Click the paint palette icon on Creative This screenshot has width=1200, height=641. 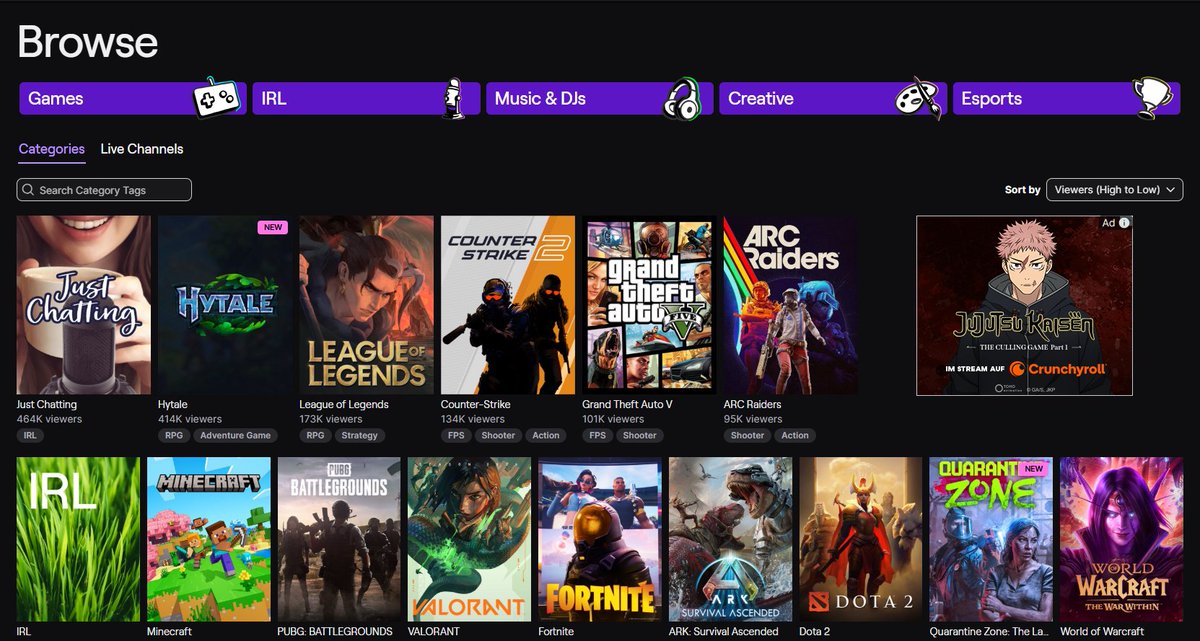(918, 98)
